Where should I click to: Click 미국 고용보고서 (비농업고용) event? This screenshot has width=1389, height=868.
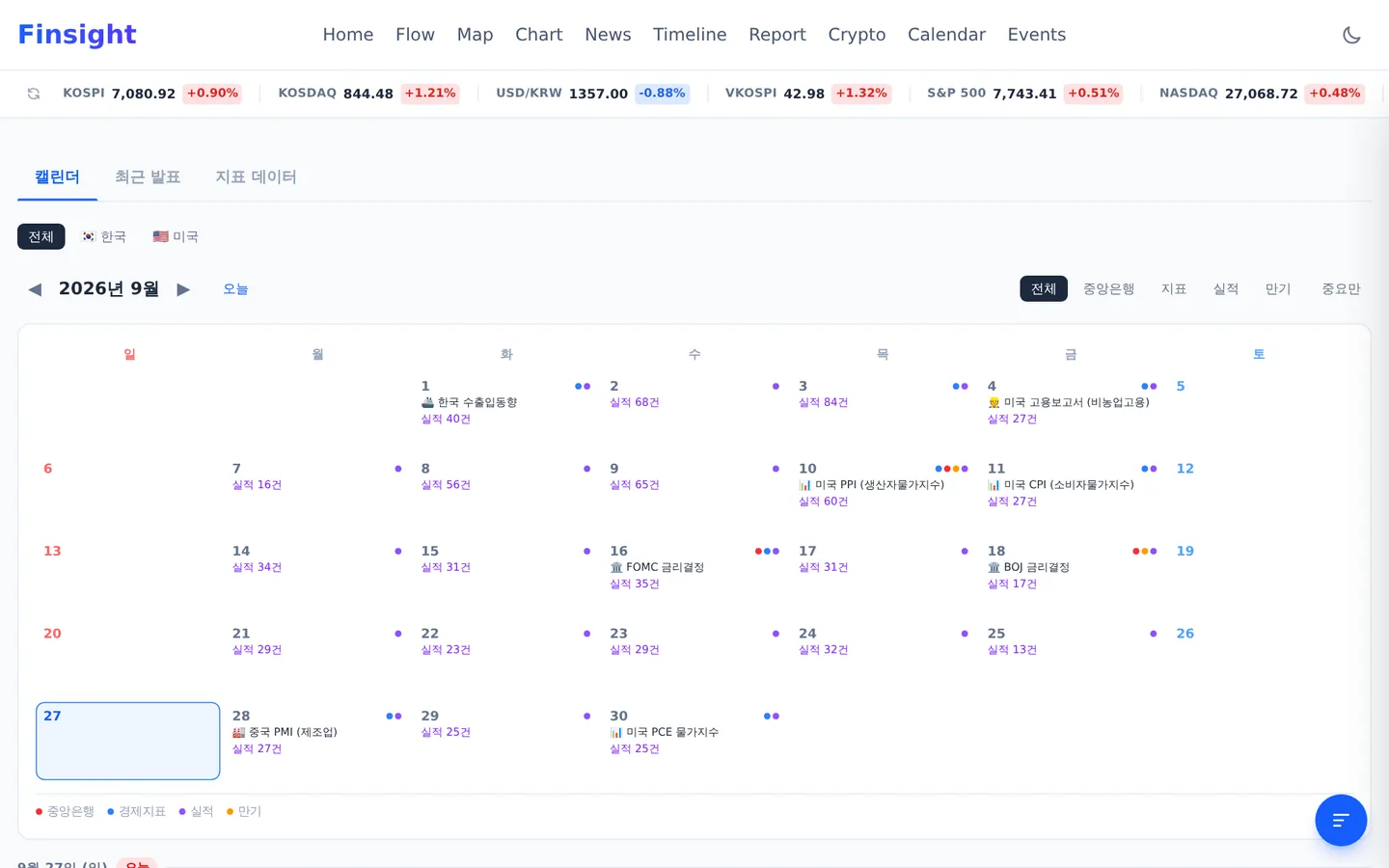click(1069, 403)
